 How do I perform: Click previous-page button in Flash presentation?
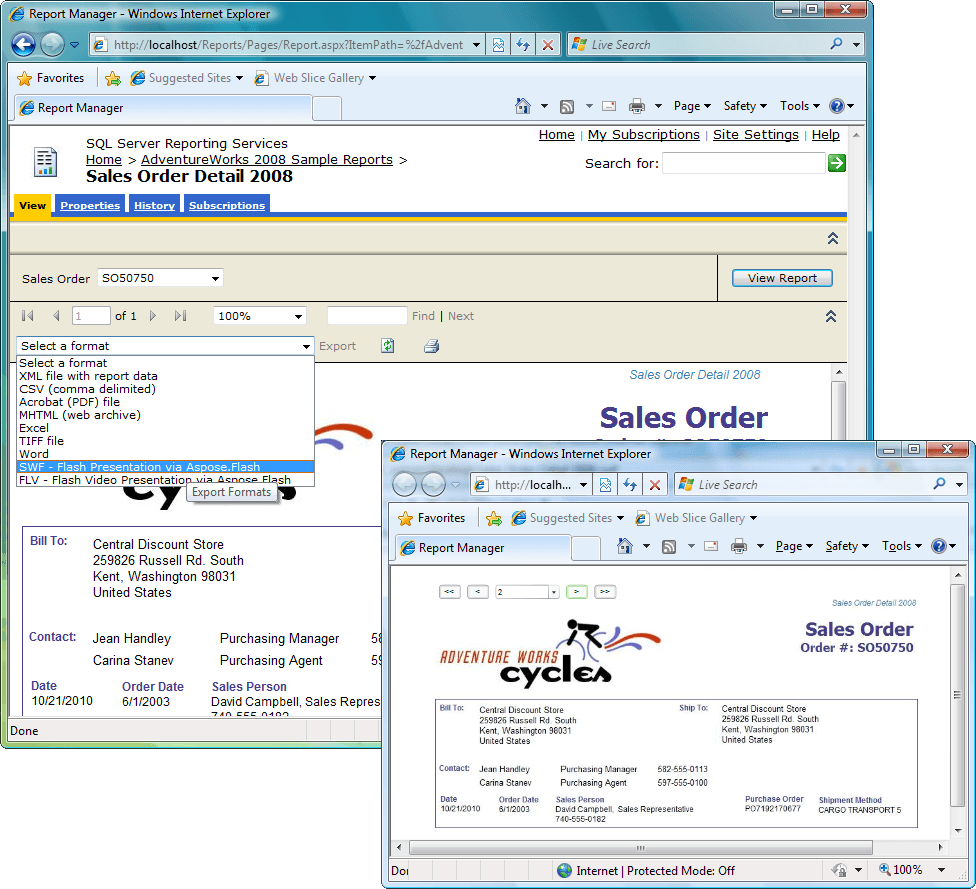[477, 591]
